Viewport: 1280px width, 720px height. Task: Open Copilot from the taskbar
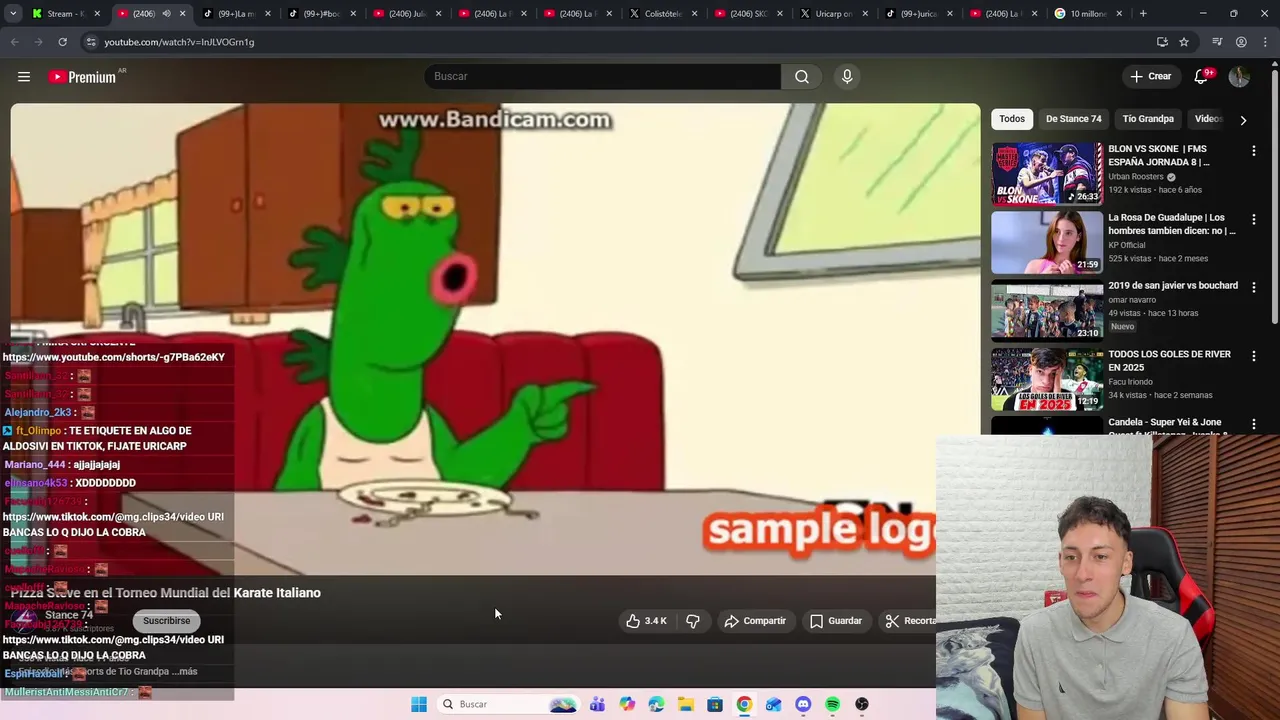click(627, 704)
